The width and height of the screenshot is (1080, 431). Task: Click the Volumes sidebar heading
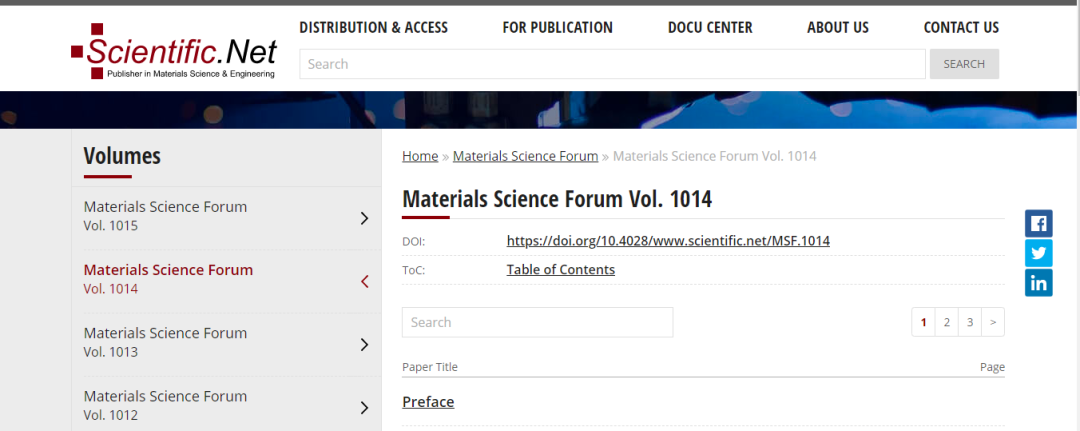coord(122,156)
